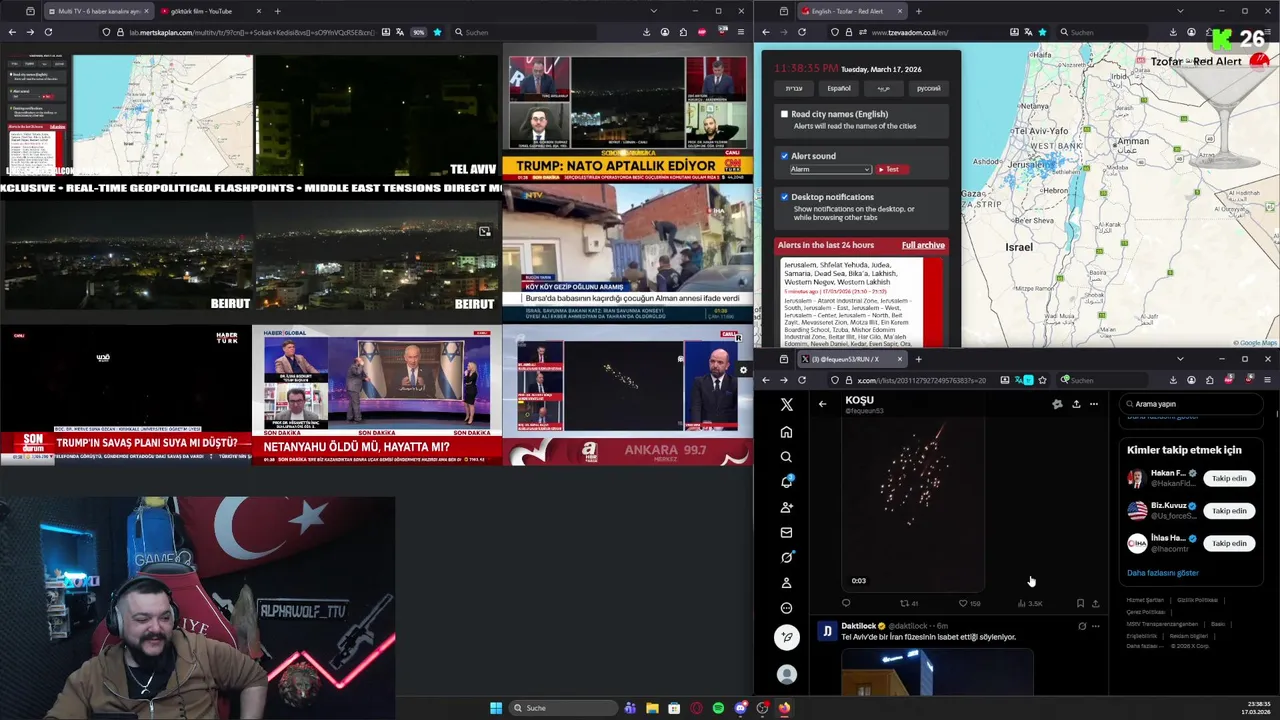The width and height of the screenshot is (1280, 720).
Task: Repost the post with 41 reposts
Action: [909, 603]
